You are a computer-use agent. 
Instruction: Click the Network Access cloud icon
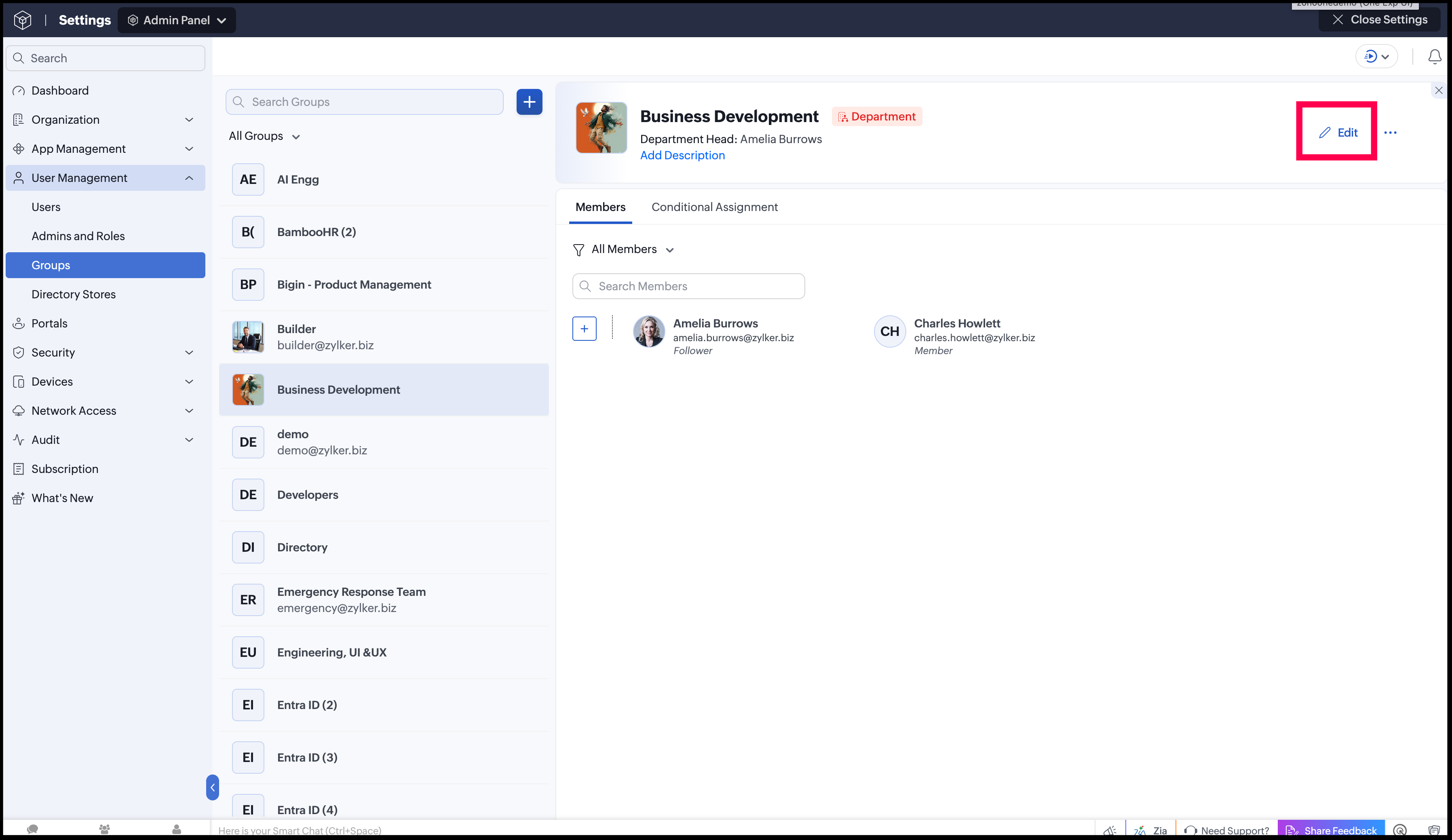coord(19,411)
